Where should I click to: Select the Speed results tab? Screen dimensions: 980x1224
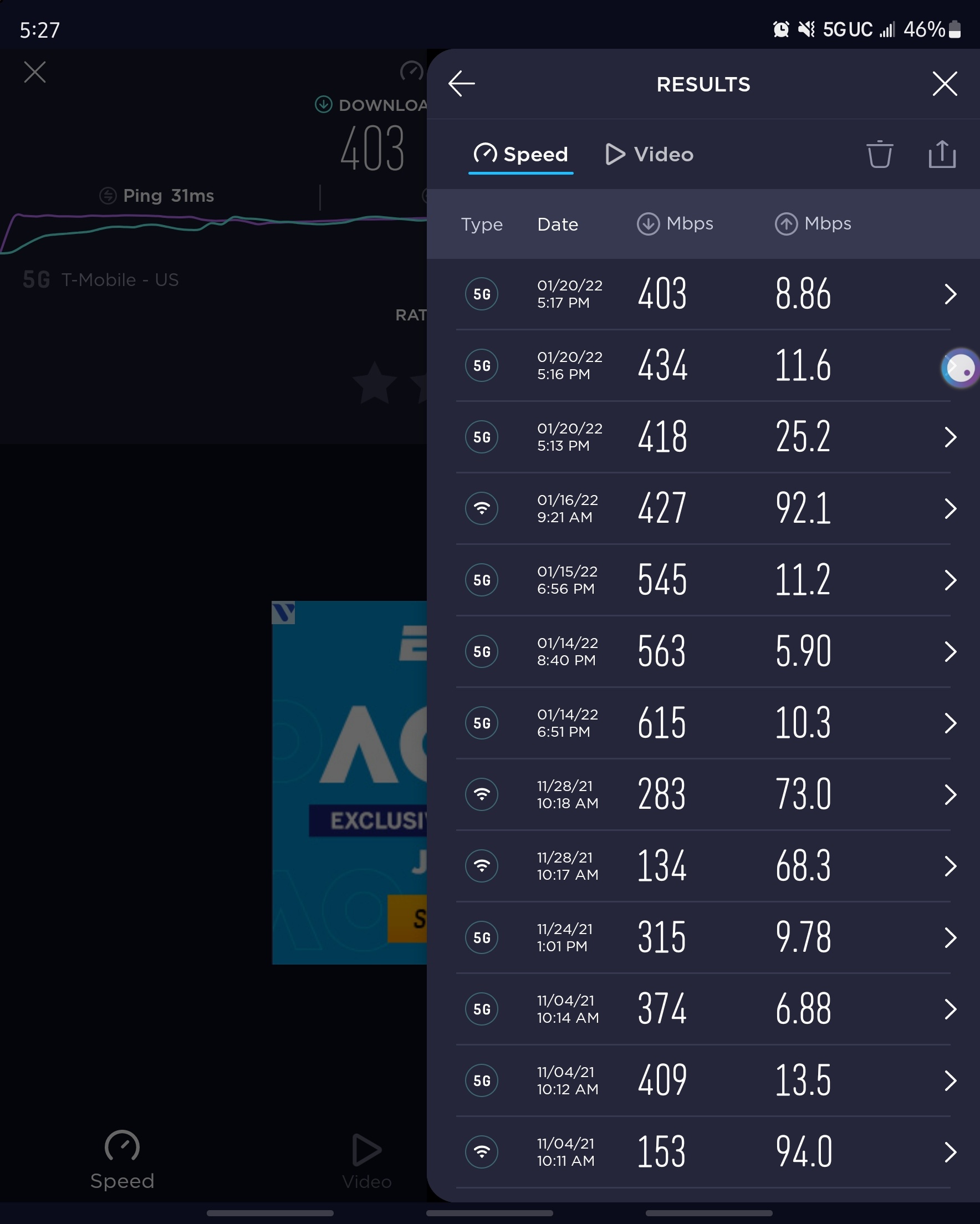pos(520,155)
